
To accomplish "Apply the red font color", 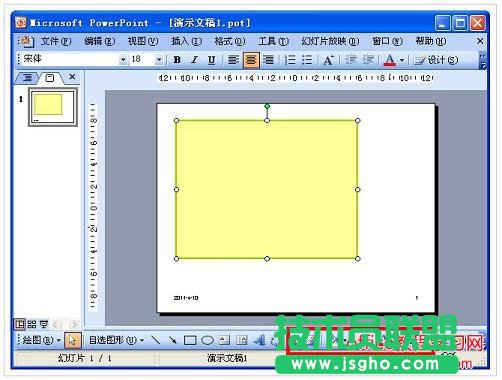I will [x=389, y=60].
